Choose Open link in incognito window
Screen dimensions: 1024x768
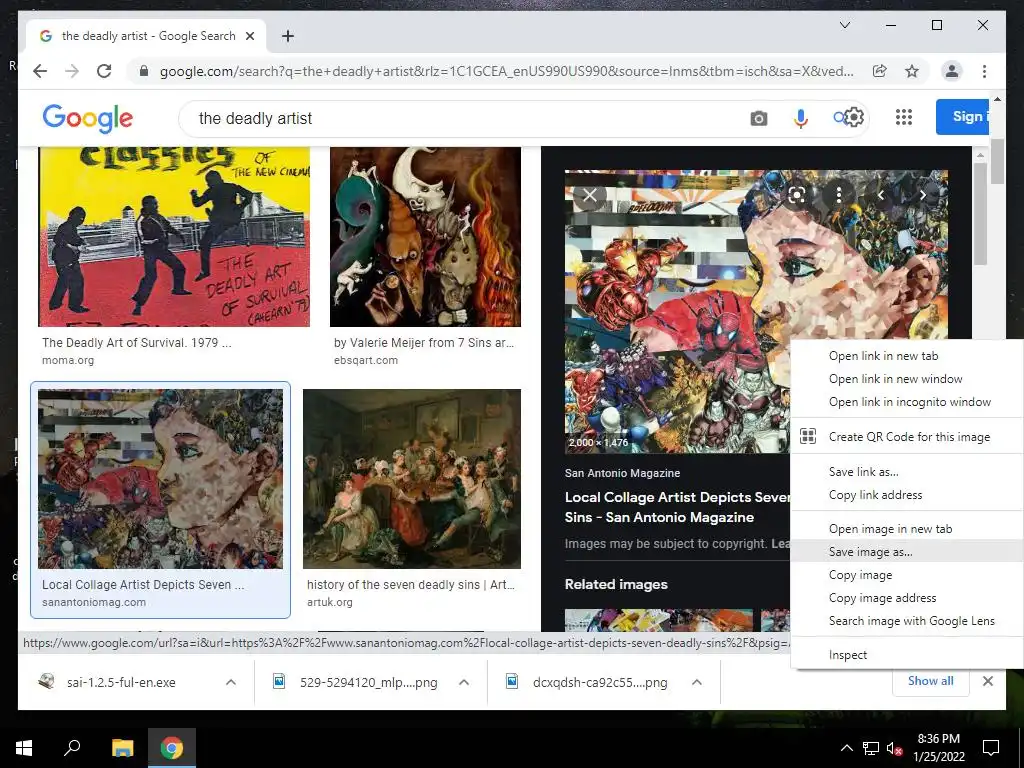point(906,402)
